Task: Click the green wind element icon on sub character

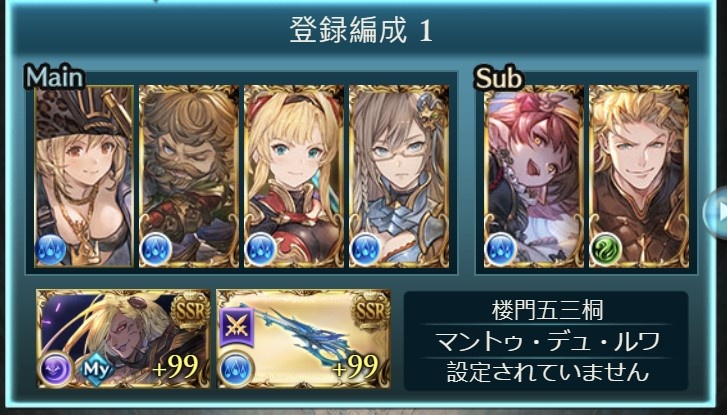Action: 606,249
